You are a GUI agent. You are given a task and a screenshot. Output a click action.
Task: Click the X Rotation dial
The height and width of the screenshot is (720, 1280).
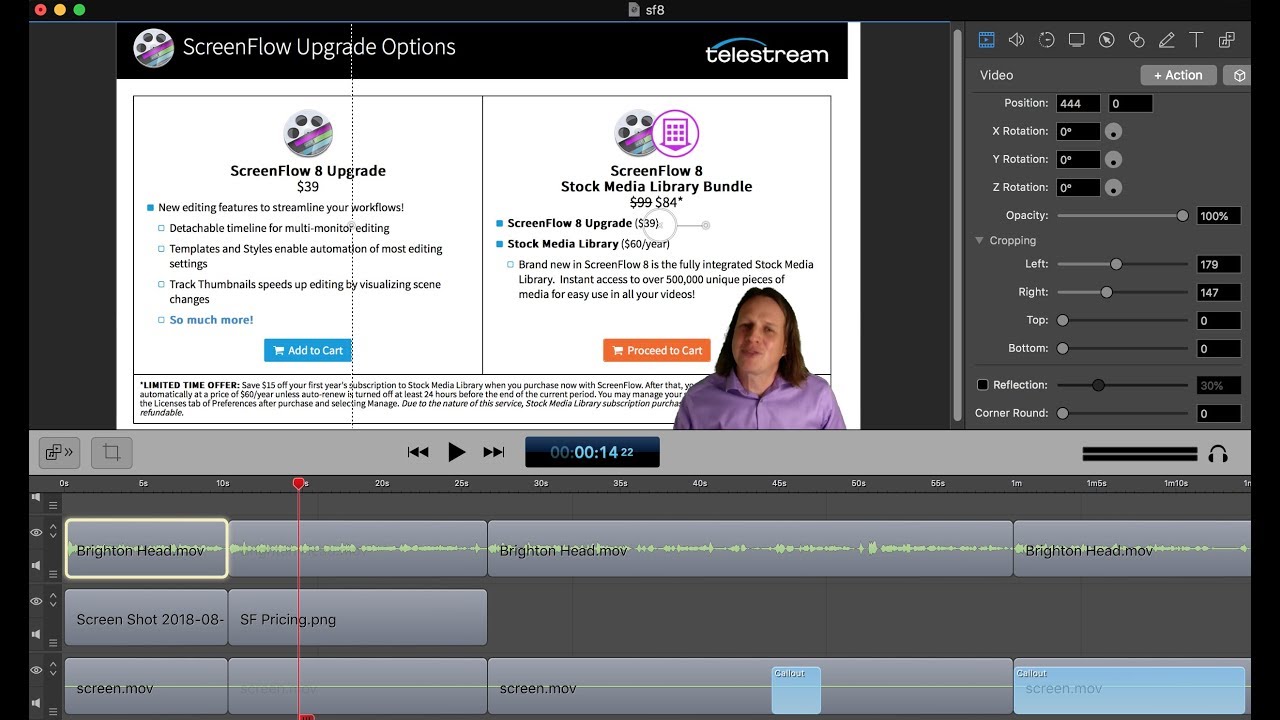(1113, 132)
